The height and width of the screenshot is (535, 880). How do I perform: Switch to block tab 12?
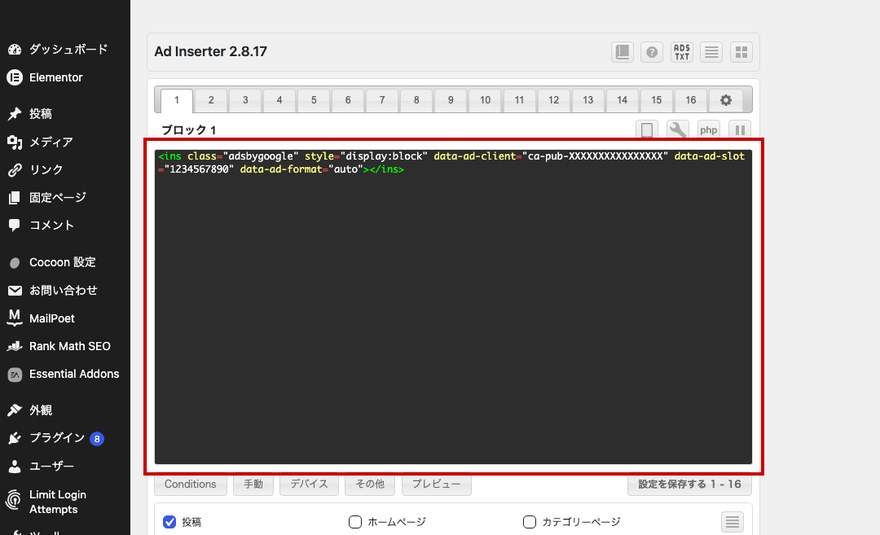coord(553,100)
